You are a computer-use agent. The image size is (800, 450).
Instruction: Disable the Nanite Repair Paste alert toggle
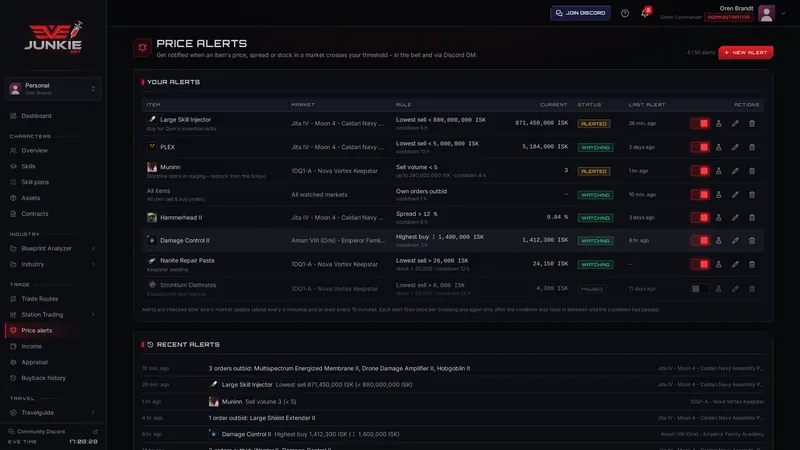[699, 264]
